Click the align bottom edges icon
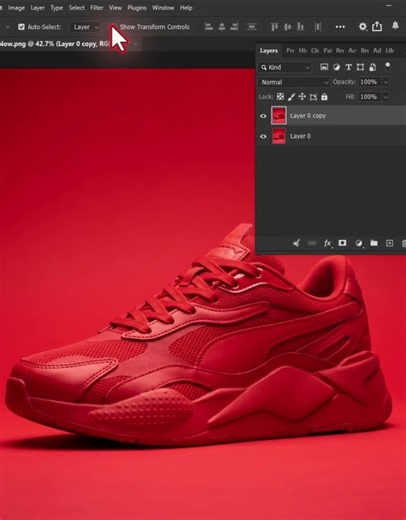This screenshot has height=520, width=406. [300, 27]
